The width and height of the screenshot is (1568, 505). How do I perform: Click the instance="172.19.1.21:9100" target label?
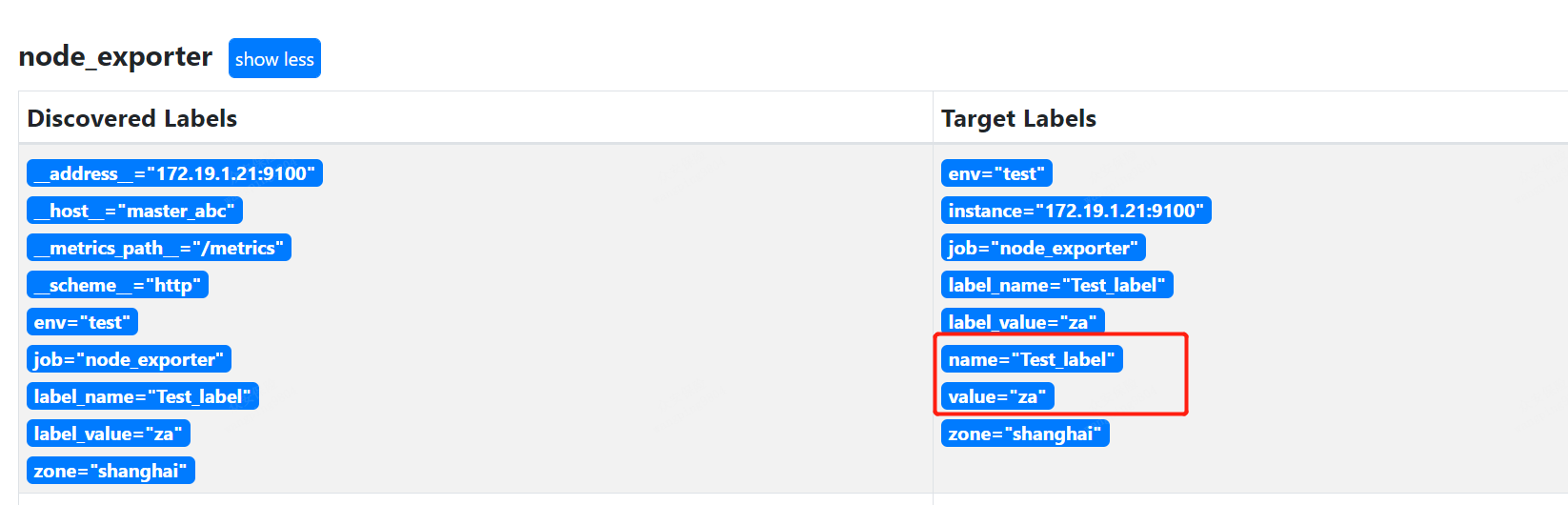[x=1075, y=211]
